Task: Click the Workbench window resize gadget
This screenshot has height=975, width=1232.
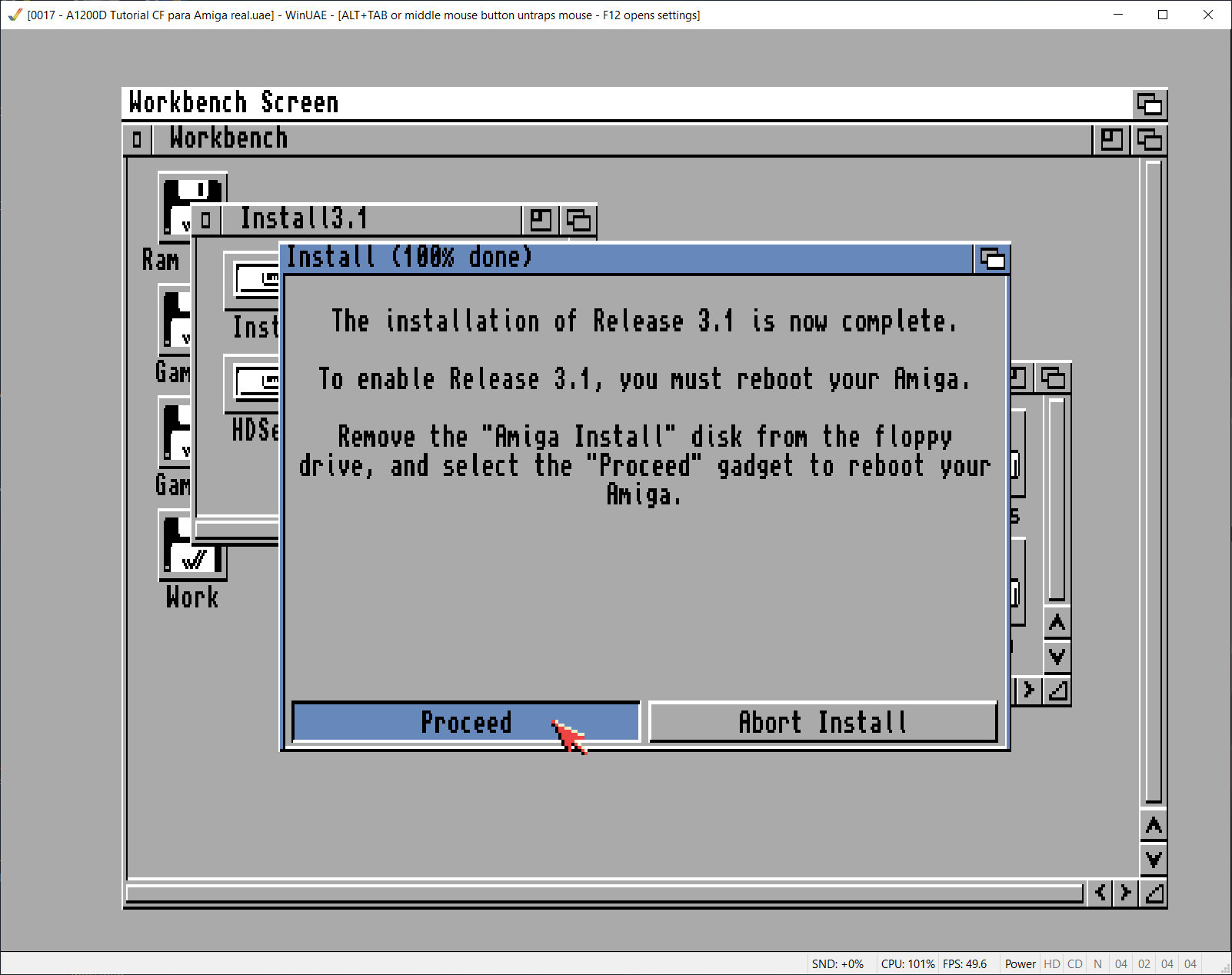Action: pos(1154,893)
